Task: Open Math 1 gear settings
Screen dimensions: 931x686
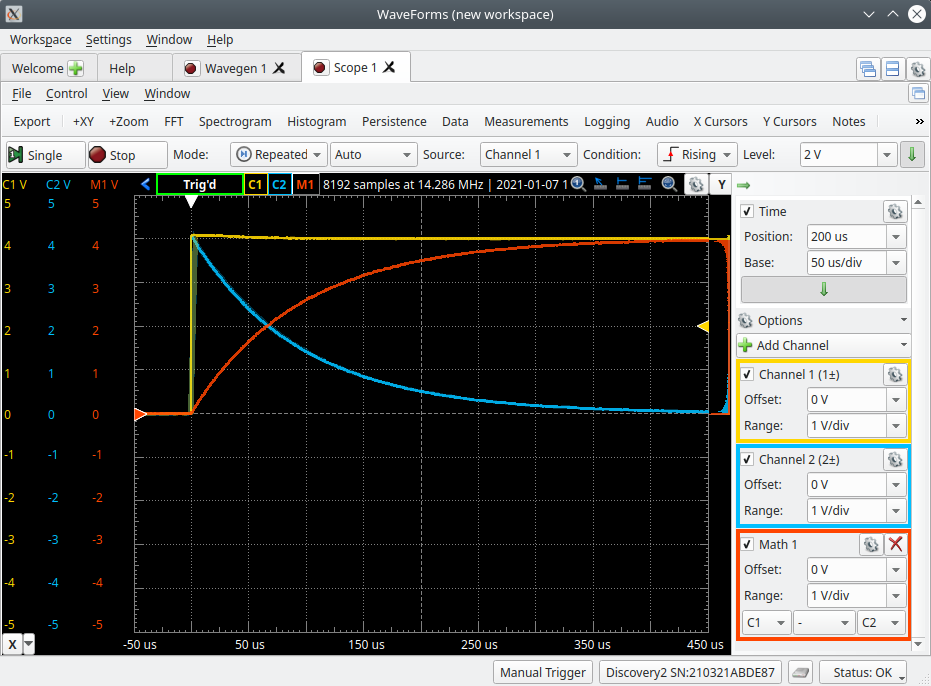Action: pyautogui.click(x=870, y=544)
